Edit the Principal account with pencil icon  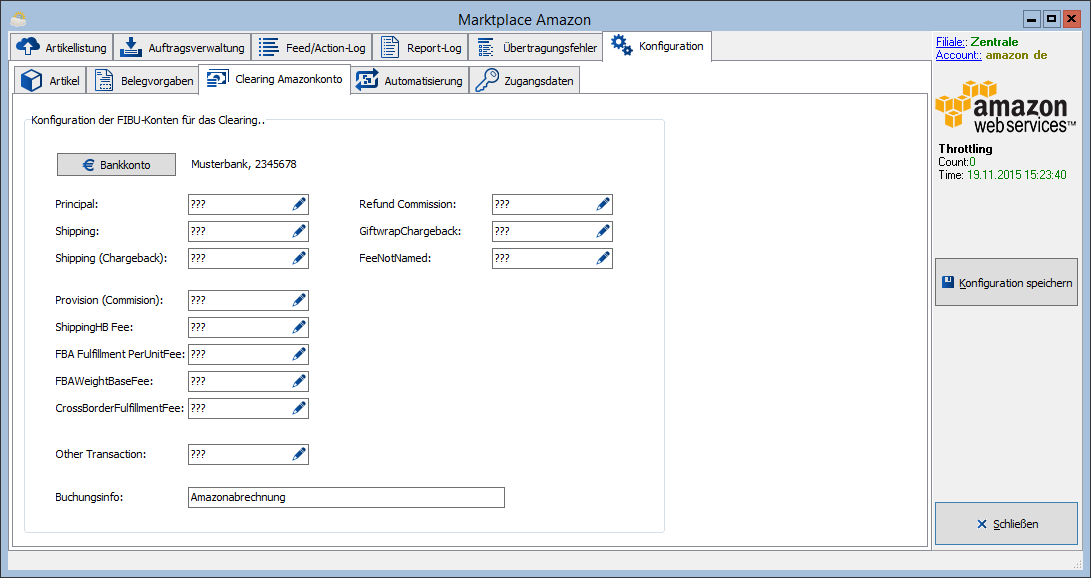coord(299,204)
